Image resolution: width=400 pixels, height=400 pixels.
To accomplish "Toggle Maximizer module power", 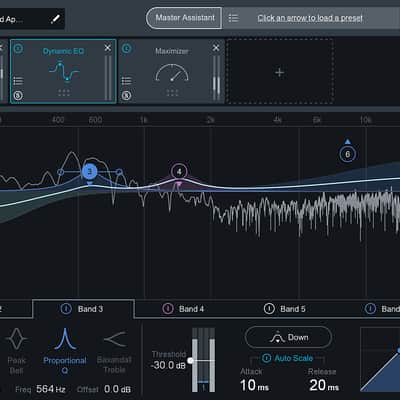I will coord(127,49).
